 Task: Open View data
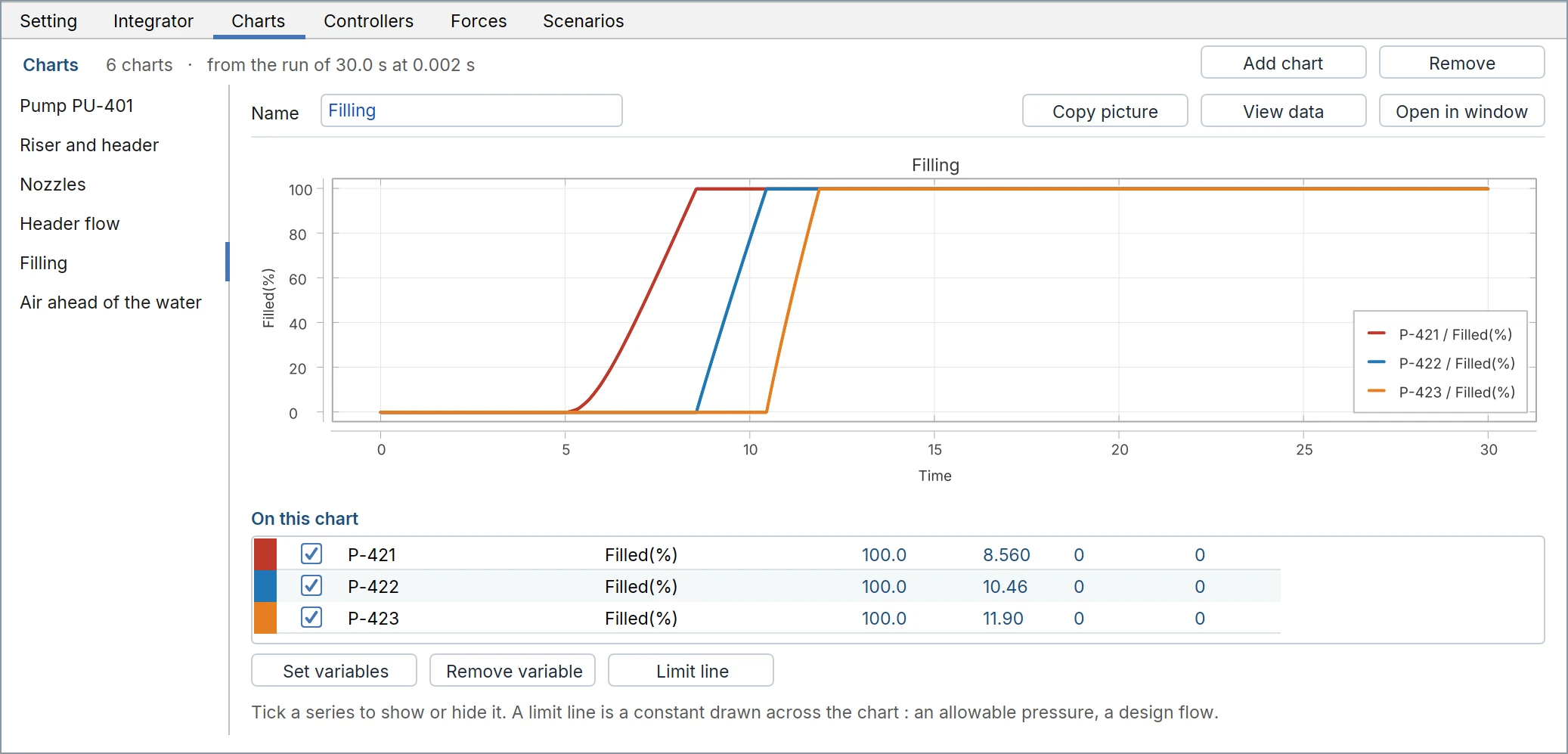(x=1283, y=111)
